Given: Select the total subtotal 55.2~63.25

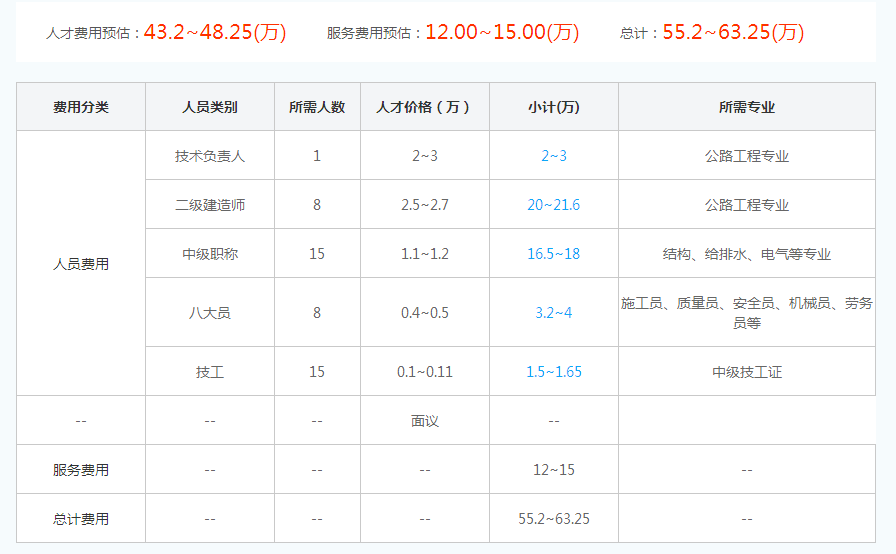Looking at the screenshot, I should [554, 519].
